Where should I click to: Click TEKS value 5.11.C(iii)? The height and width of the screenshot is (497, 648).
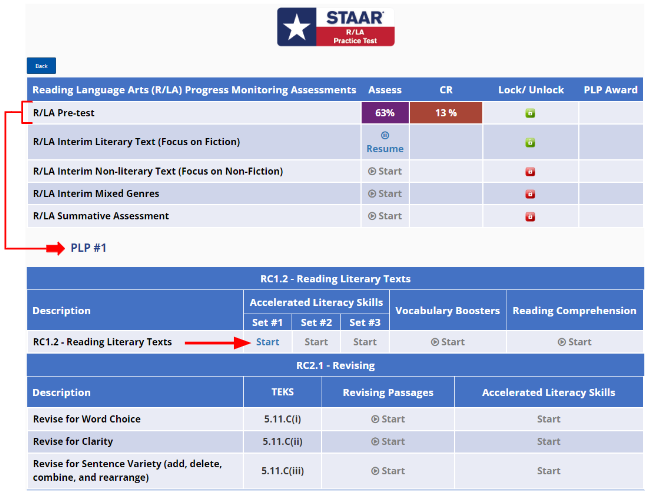click(283, 471)
